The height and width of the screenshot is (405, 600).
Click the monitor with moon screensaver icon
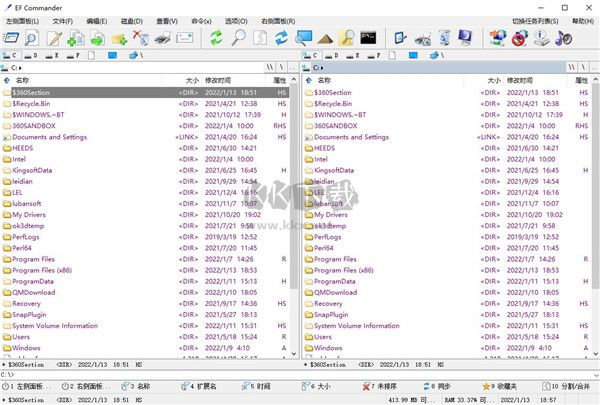[x=466, y=38]
